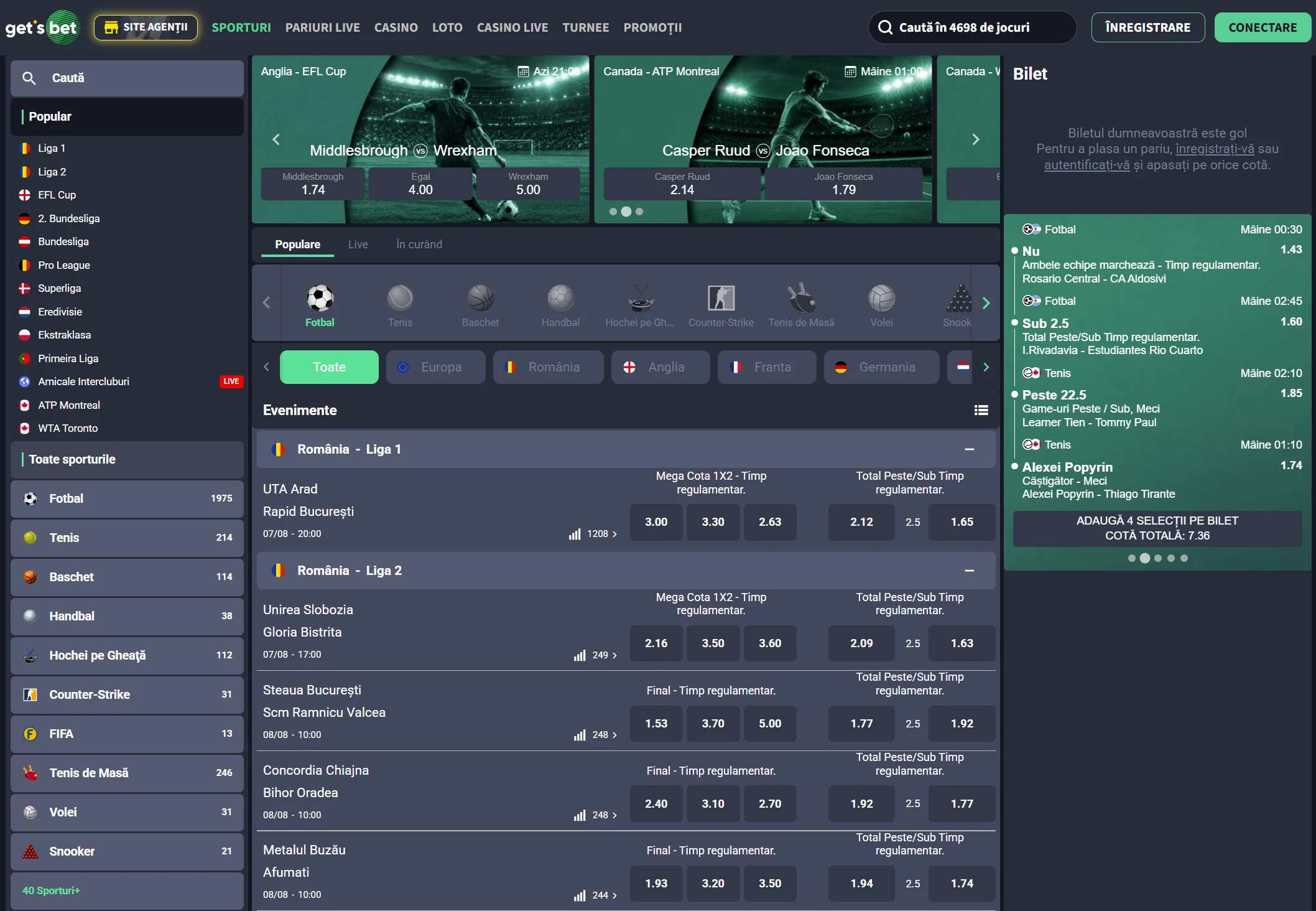The height and width of the screenshot is (911, 1316).
Task: Follow the înregistrați-vă link
Action: pyautogui.click(x=1215, y=149)
